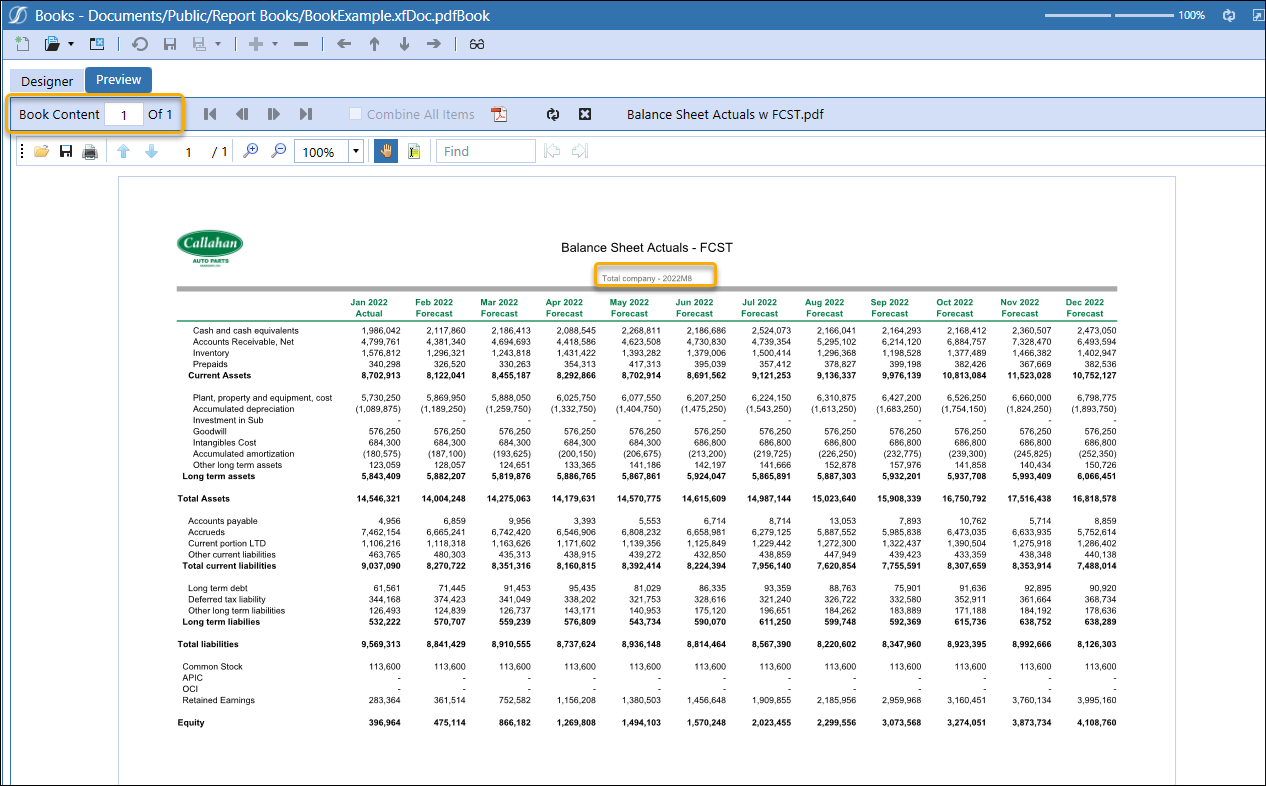
Task: Click the Create New Book icon
Action: click(x=22, y=44)
